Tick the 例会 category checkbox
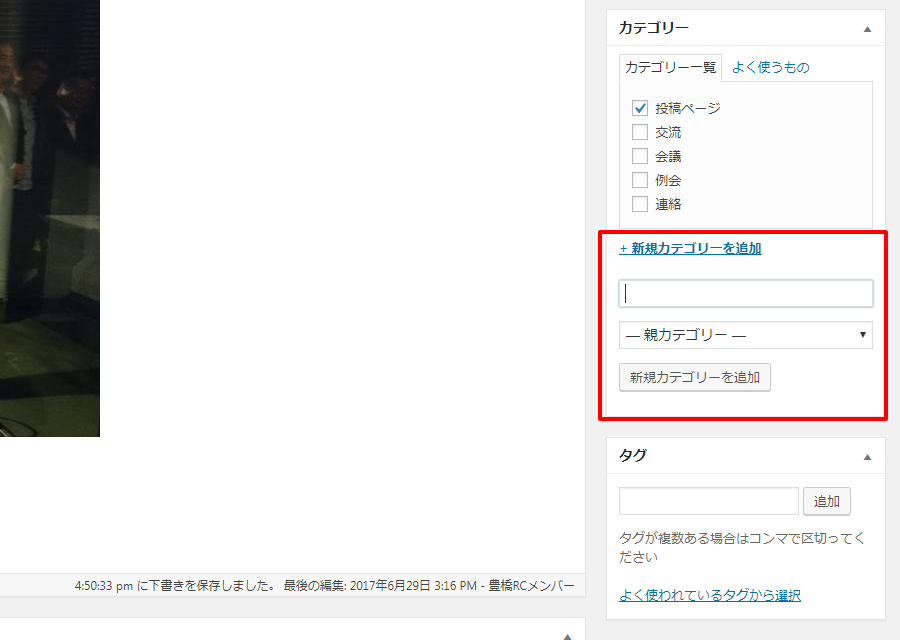900x640 pixels. coord(640,180)
